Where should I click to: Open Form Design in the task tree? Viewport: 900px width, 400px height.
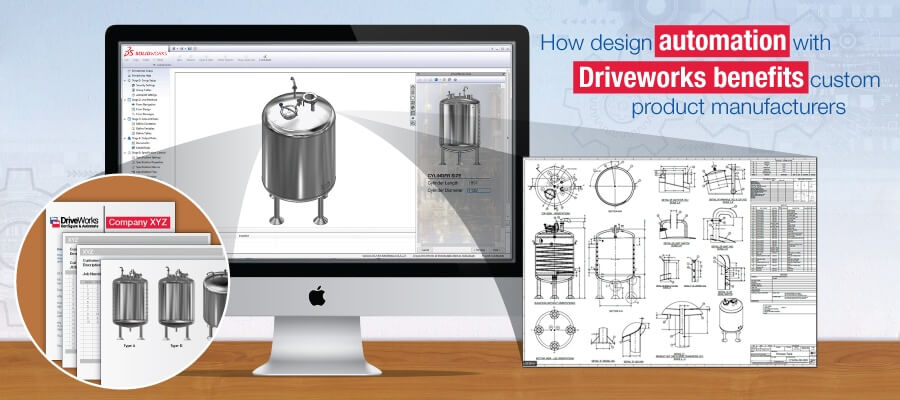[x=142, y=109]
